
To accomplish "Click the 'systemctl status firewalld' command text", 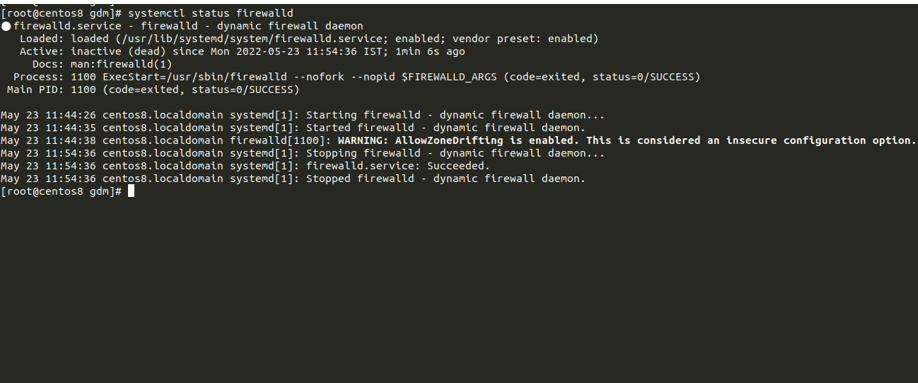I will 211,13.
